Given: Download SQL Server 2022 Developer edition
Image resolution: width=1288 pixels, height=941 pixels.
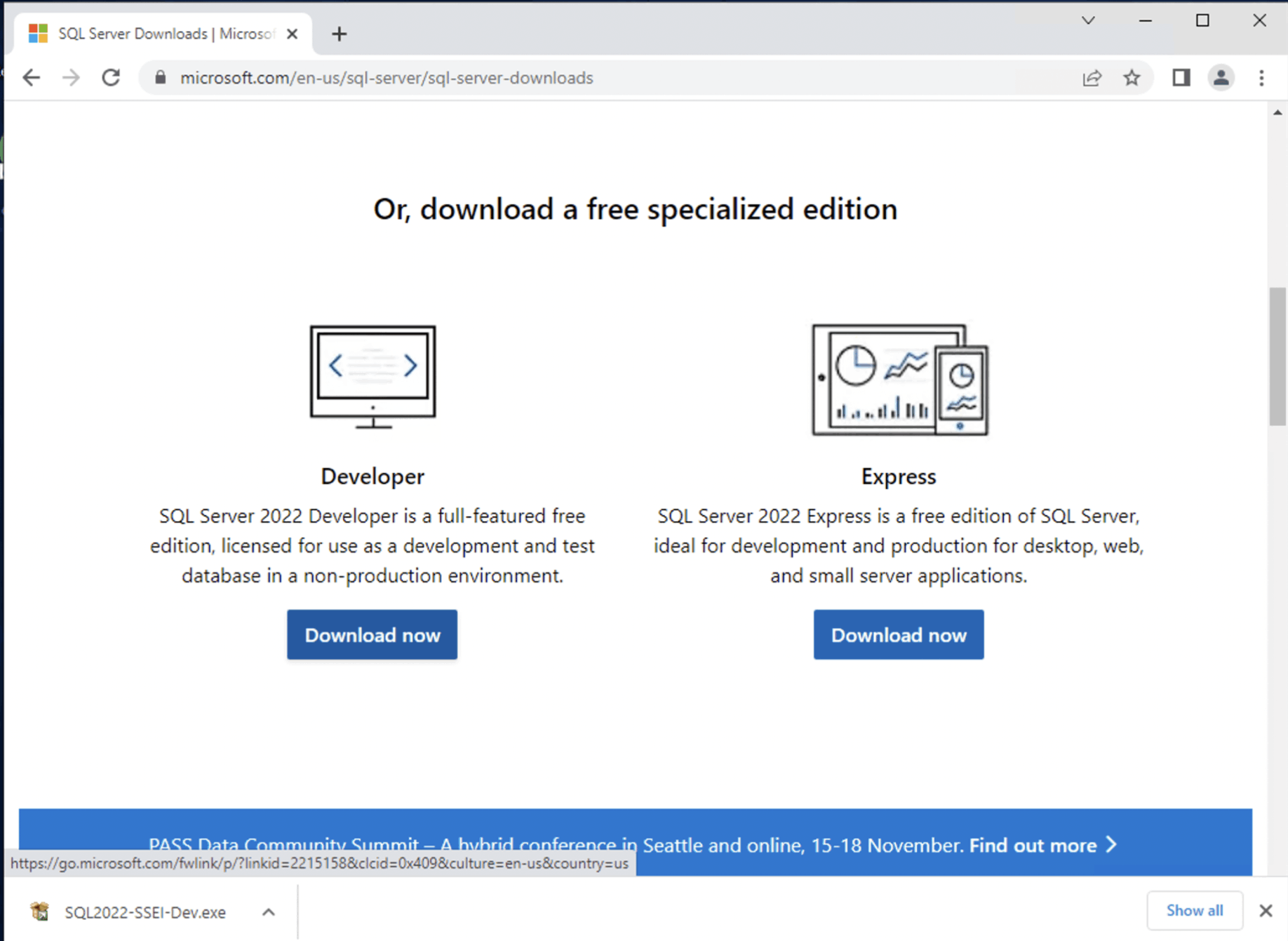Looking at the screenshot, I should point(372,635).
